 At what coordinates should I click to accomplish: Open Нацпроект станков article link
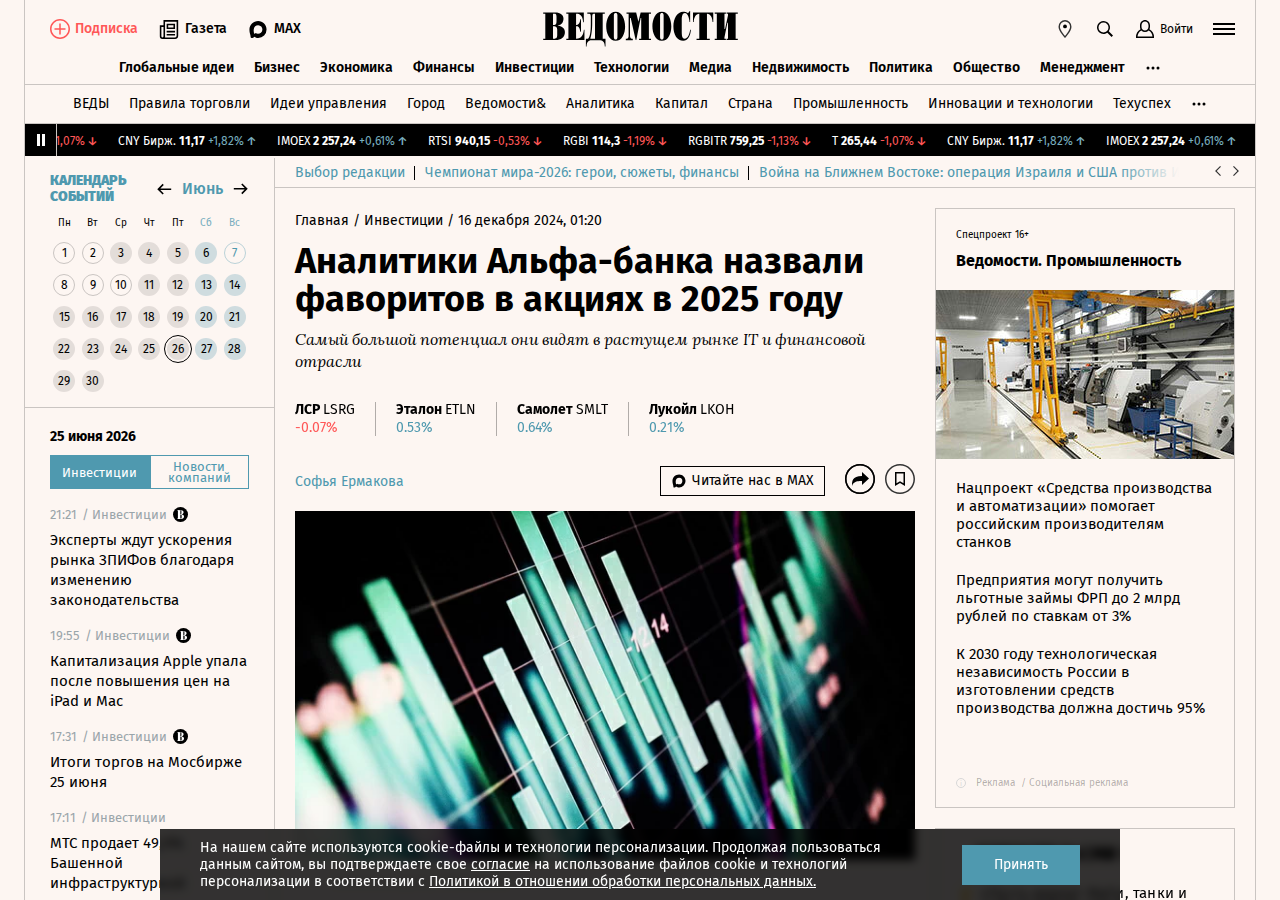tap(1084, 515)
